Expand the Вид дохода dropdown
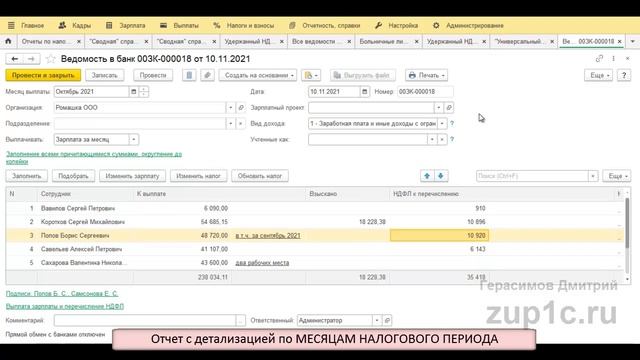The height and width of the screenshot is (360, 640). click(x=442, y=124)
